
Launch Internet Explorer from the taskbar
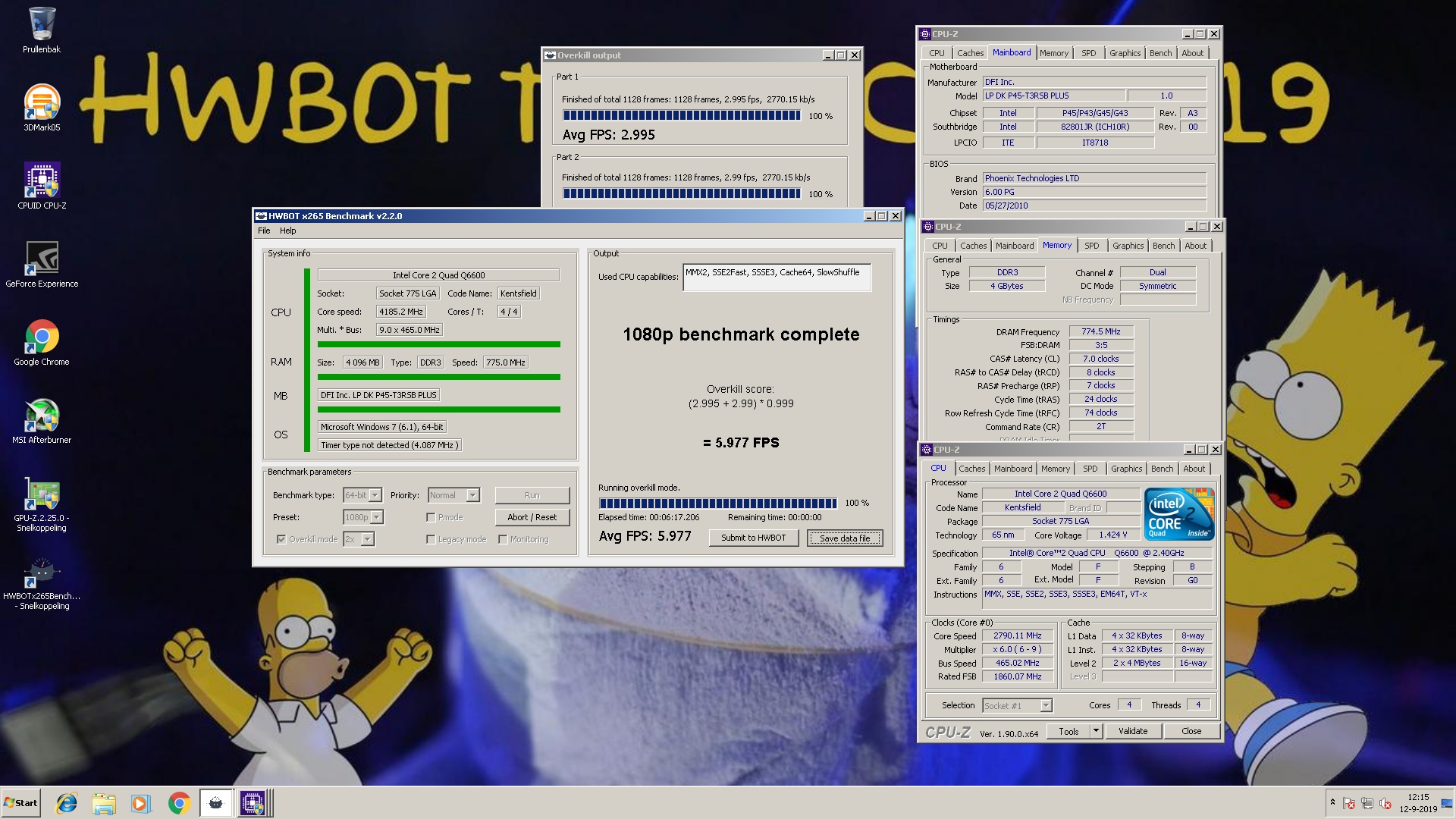click(67, 803)
